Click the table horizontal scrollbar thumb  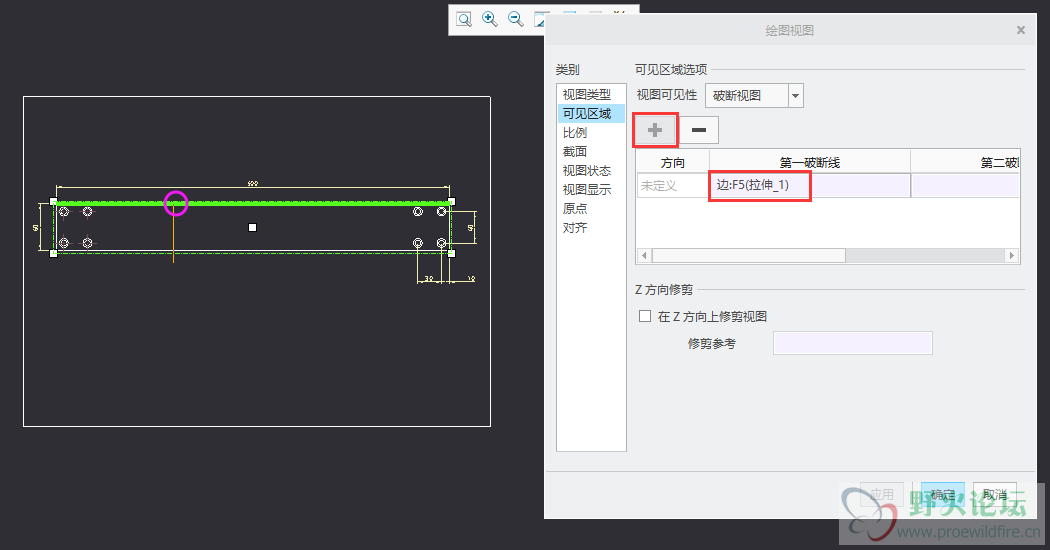(x=749, y=255)
